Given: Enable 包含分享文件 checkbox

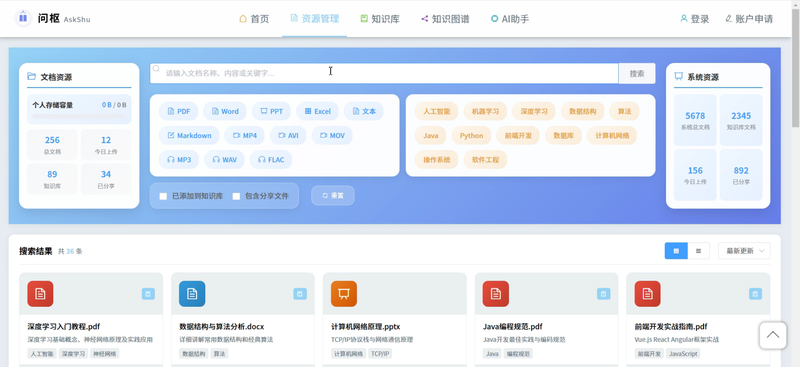Looking at the screenshot, I should 236,196.
